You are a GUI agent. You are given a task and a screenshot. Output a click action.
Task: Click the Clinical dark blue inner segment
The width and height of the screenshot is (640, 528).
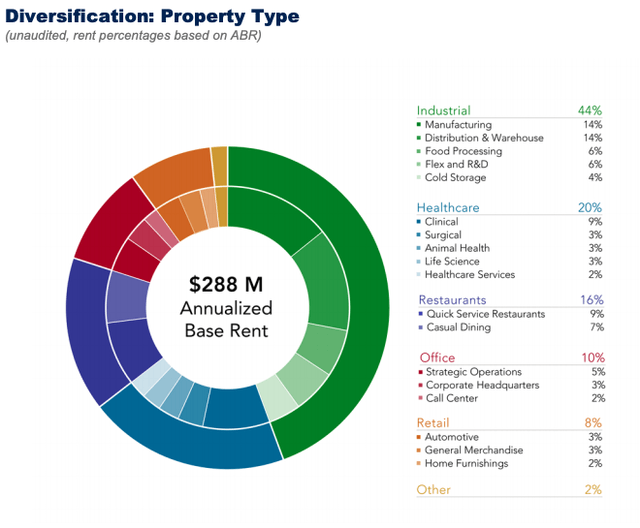[x=235, y=407]
